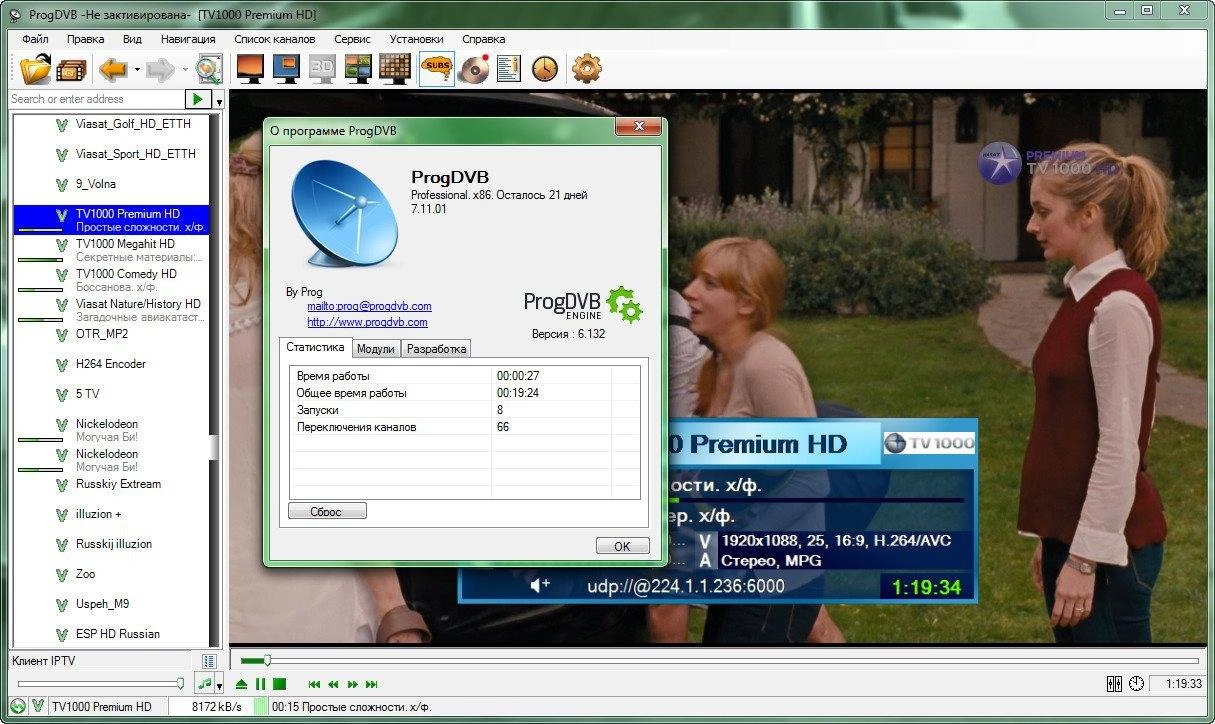Go back with the orange left arrow

point(113,69)
